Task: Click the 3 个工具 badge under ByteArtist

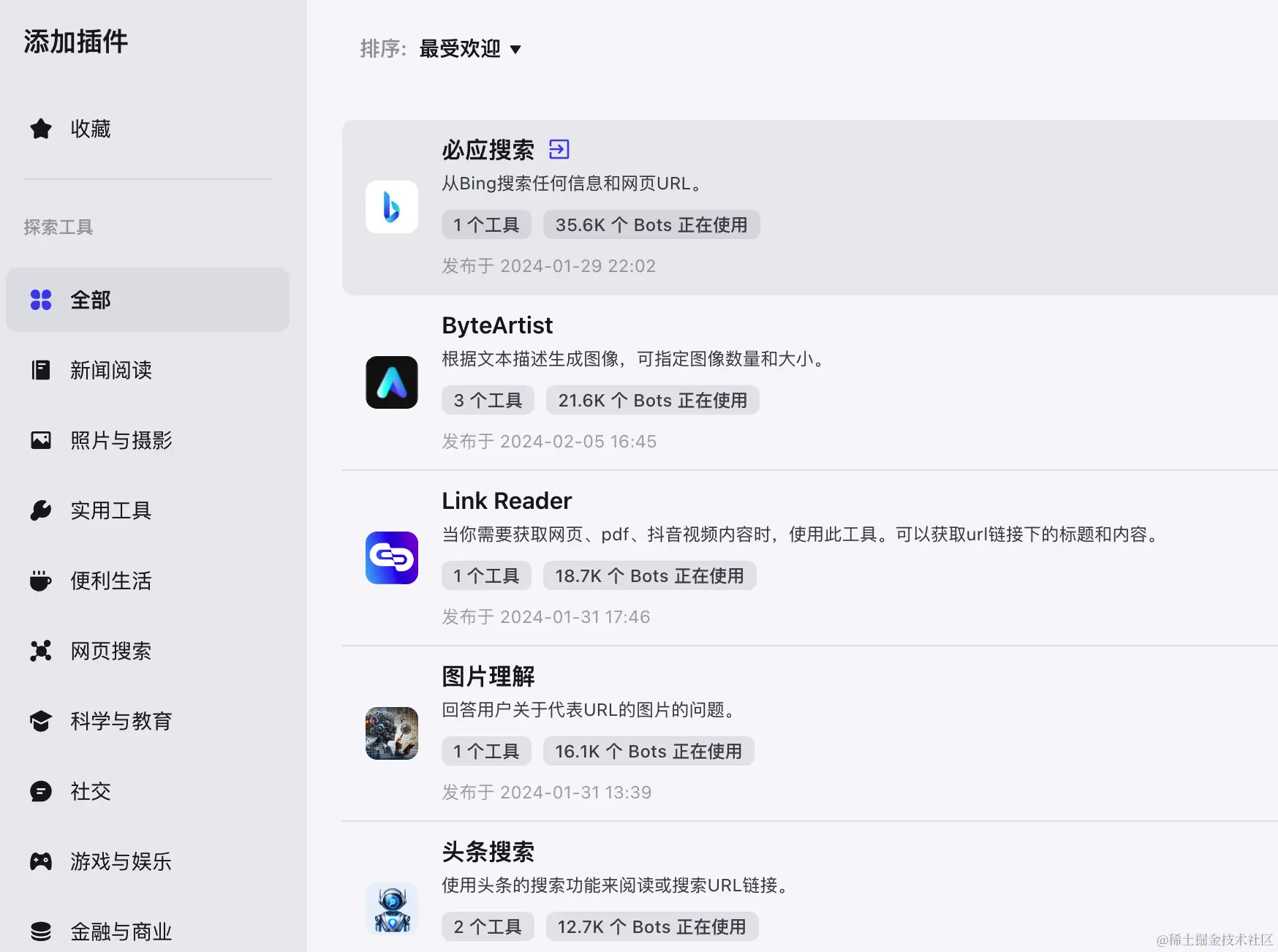Action: [x=488, y=400]
